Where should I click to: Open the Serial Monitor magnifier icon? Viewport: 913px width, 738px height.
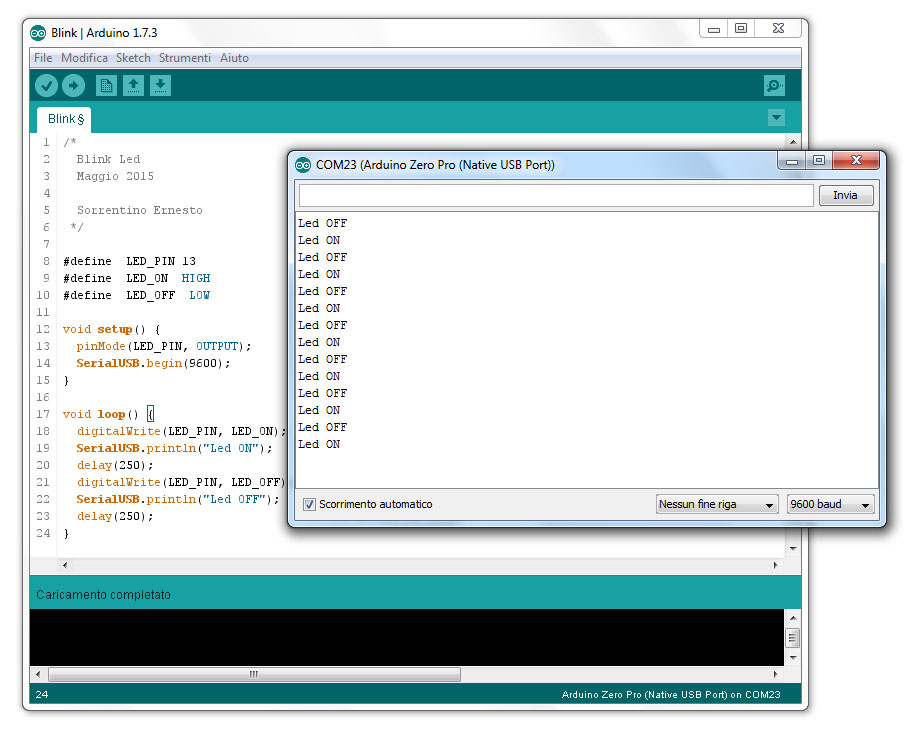(x=774, y=86)
